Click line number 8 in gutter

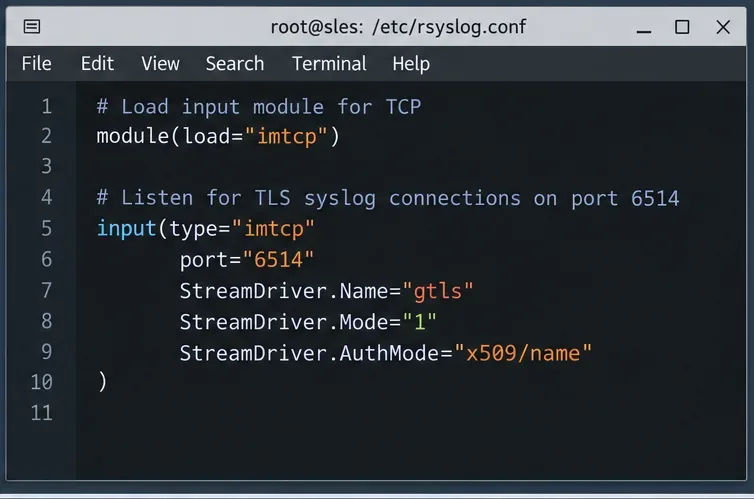click(x=46, y=321)
